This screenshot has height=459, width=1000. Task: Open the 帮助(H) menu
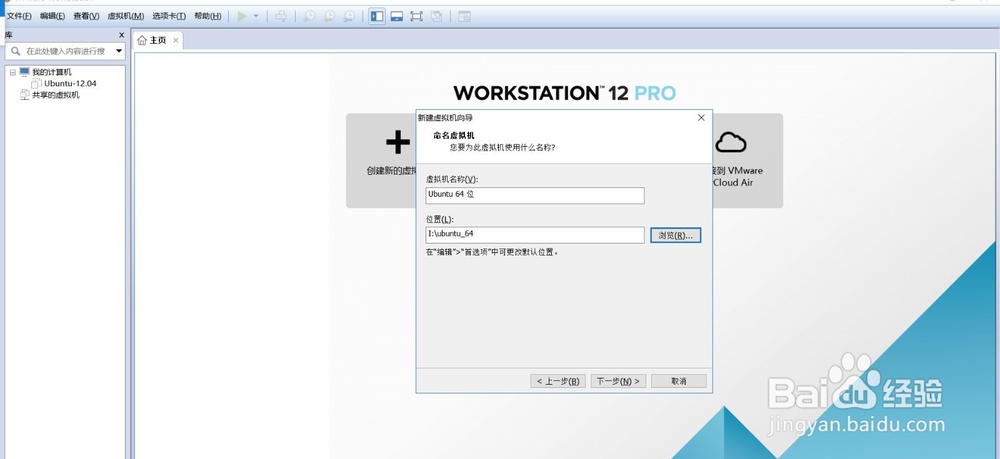(208, 16)
